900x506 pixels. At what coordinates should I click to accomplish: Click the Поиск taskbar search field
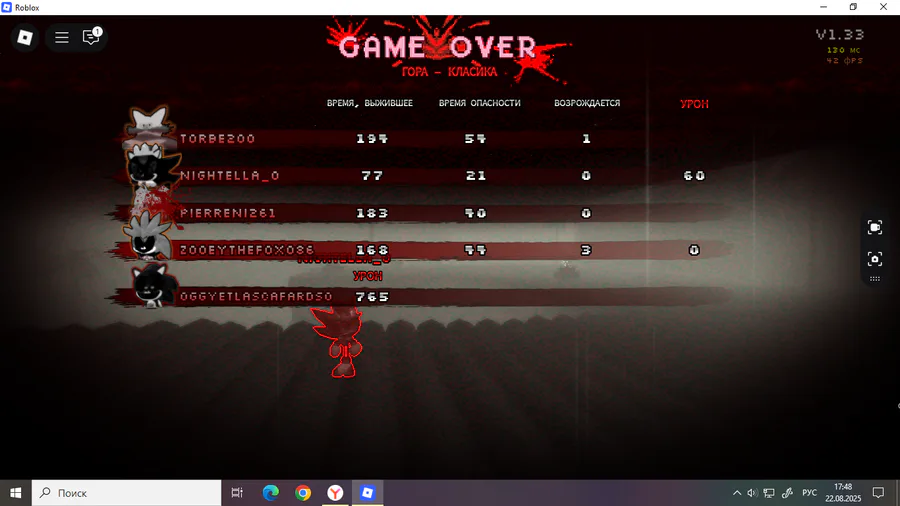click(126, 493)
